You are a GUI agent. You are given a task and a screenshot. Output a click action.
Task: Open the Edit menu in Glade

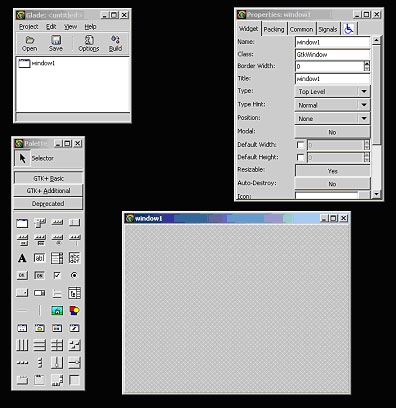51,27
